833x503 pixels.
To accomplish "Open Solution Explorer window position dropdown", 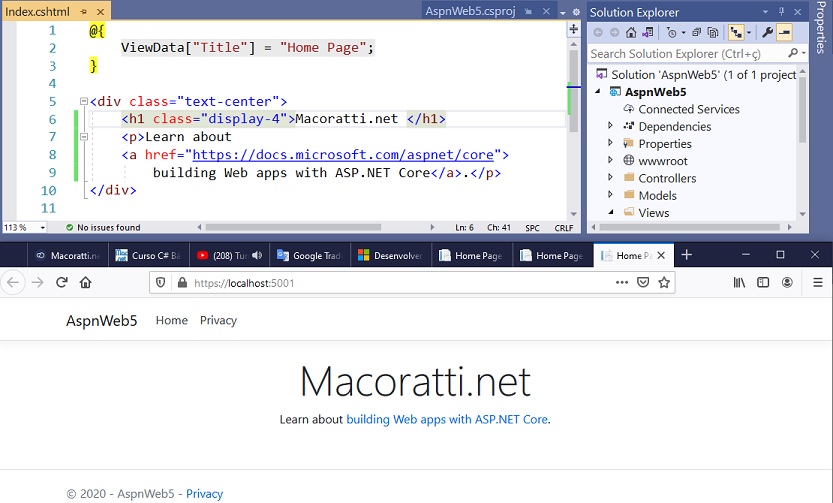I will pos(765,12).
